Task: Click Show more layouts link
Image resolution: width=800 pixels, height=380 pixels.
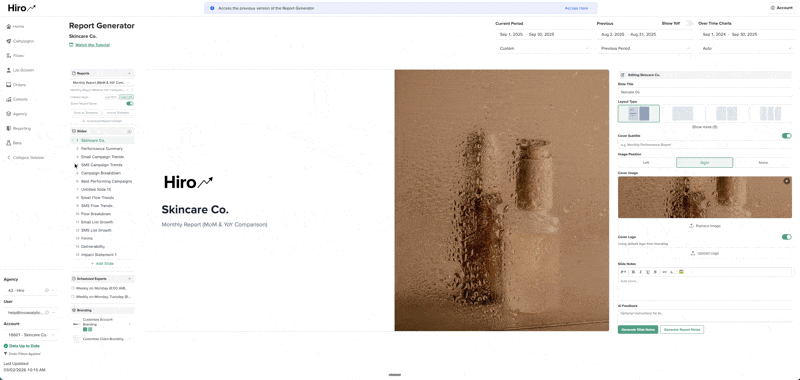Action: pyautogui.click(x=705, y=126)
